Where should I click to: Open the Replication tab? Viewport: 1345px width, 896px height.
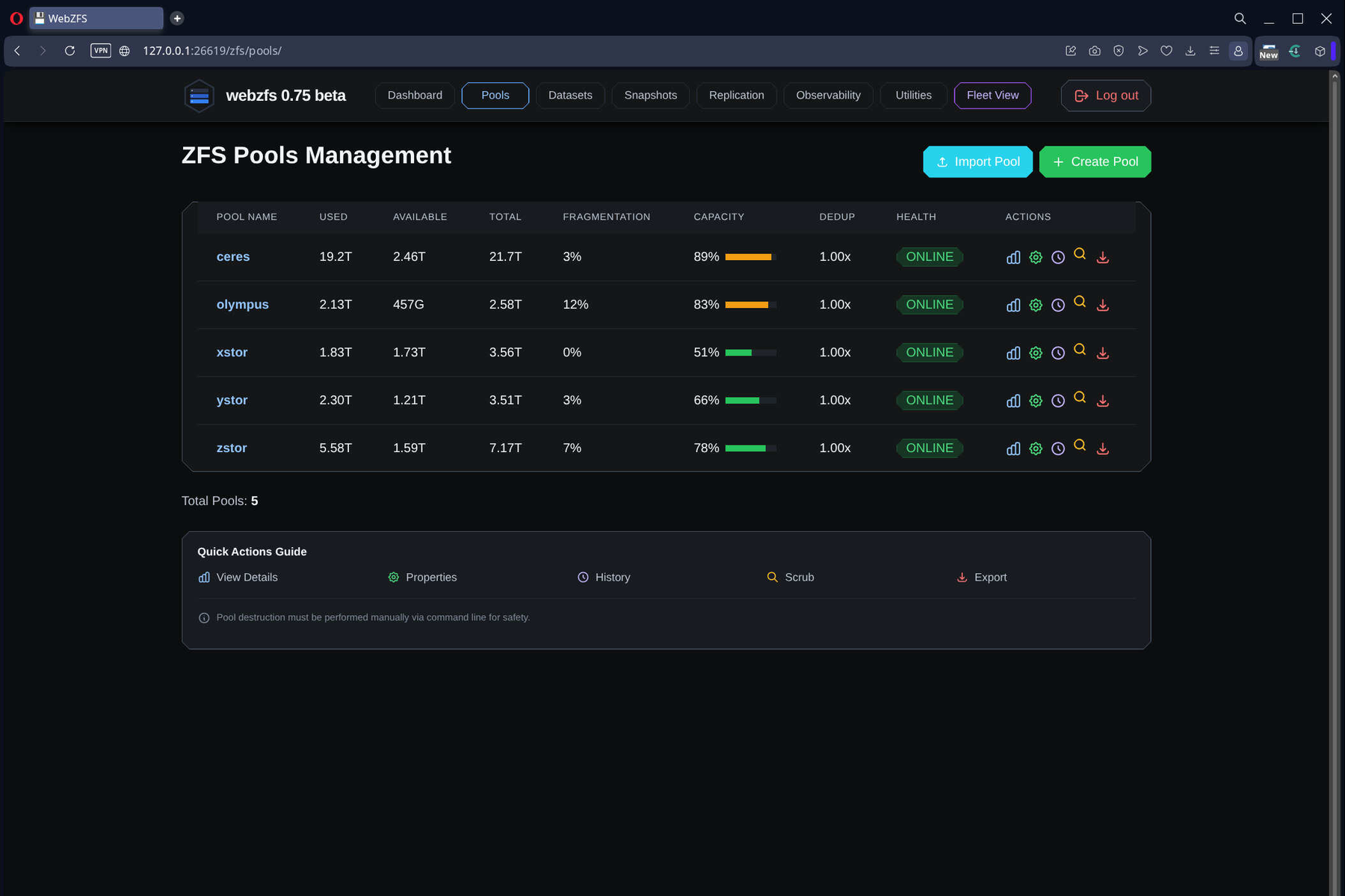pos(736,95)
